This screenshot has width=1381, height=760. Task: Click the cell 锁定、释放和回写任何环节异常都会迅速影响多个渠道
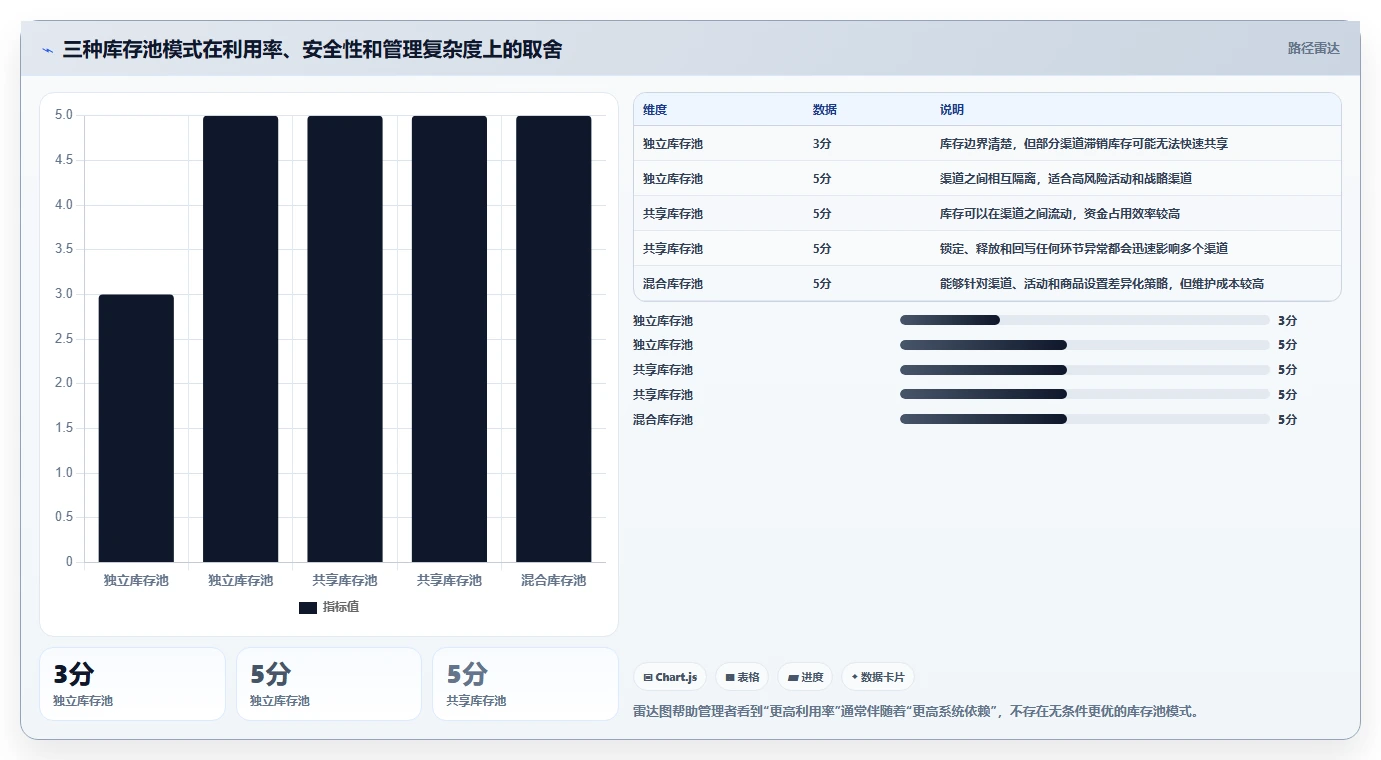[x=1084, y=249]
